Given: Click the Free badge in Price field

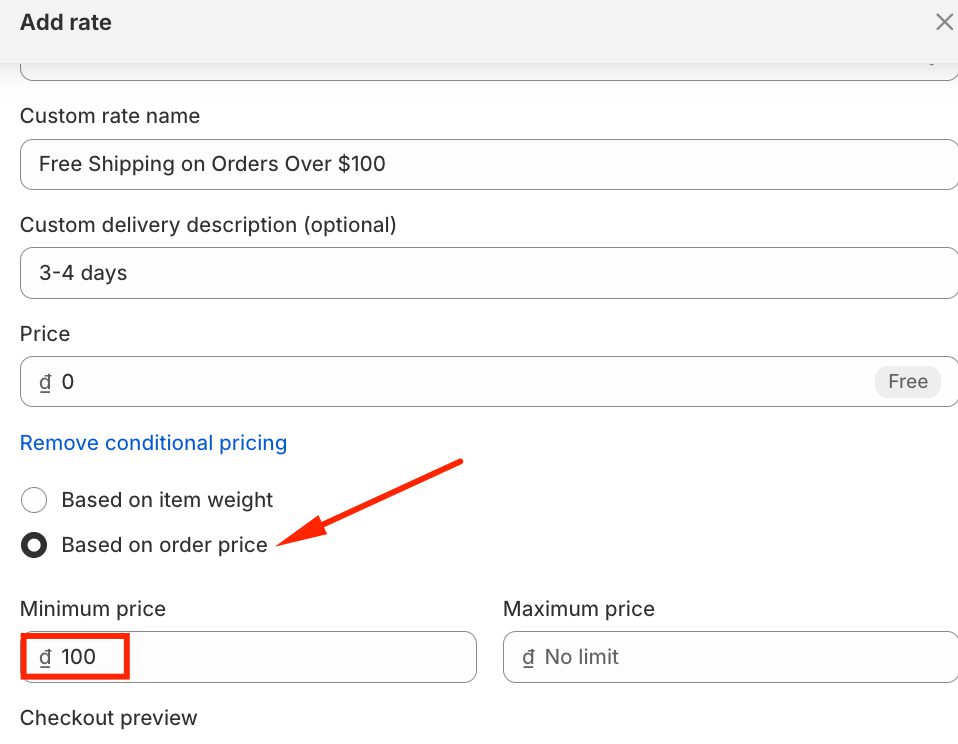Looking at the screenshot, I should coord(907,382).
